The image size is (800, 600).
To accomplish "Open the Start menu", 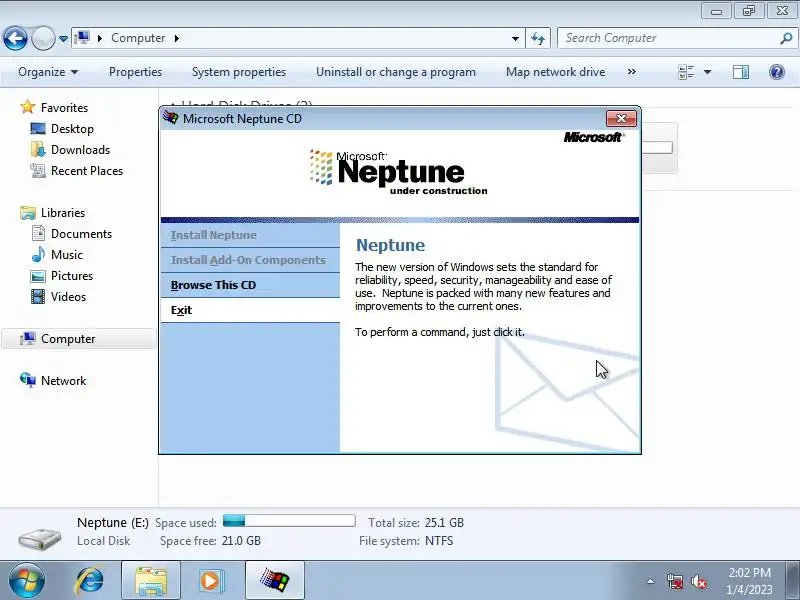I will click(x=26, y=581).
